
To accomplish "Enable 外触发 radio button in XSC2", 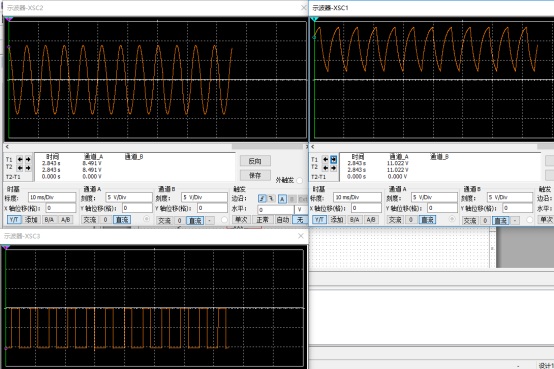I will [x=300, y=180].
